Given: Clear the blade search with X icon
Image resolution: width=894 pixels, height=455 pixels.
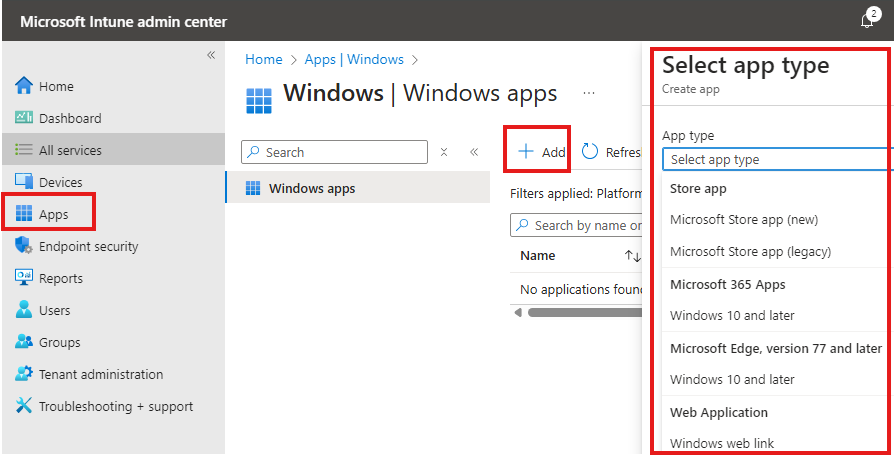Looking at the screenshot, I should click(444, 152).
